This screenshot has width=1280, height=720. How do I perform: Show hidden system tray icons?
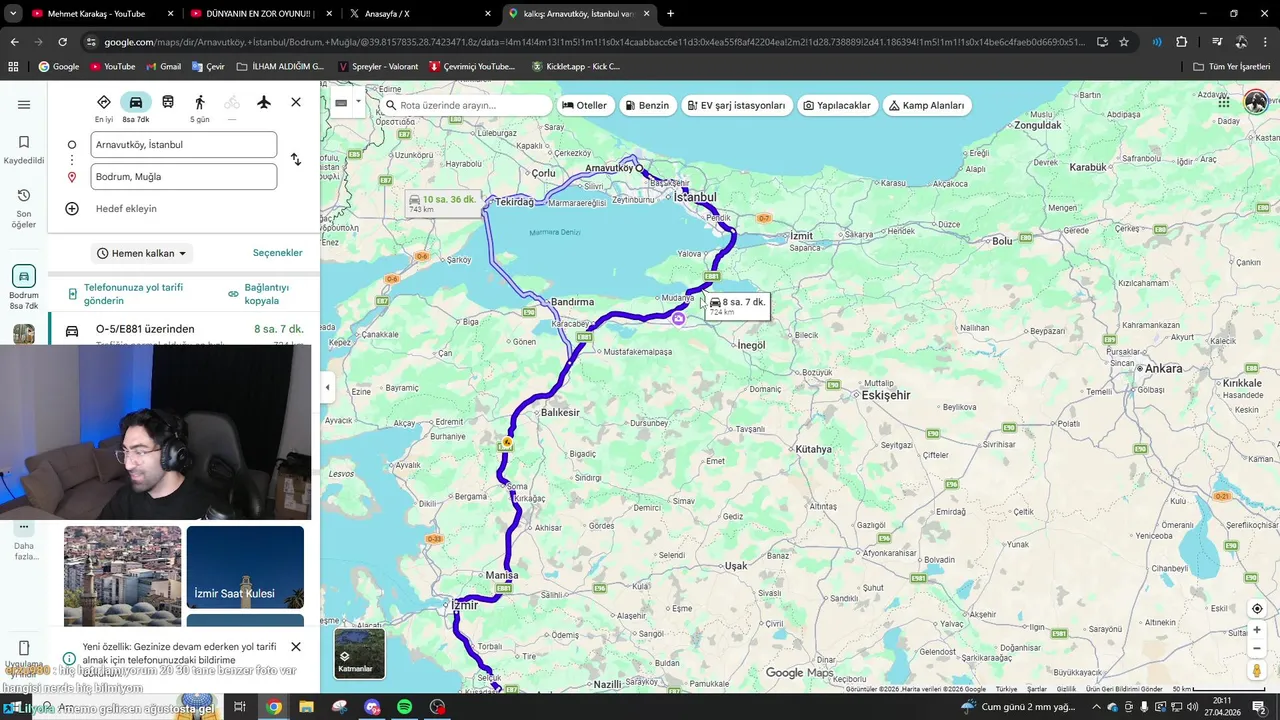tap(1096, 707)
